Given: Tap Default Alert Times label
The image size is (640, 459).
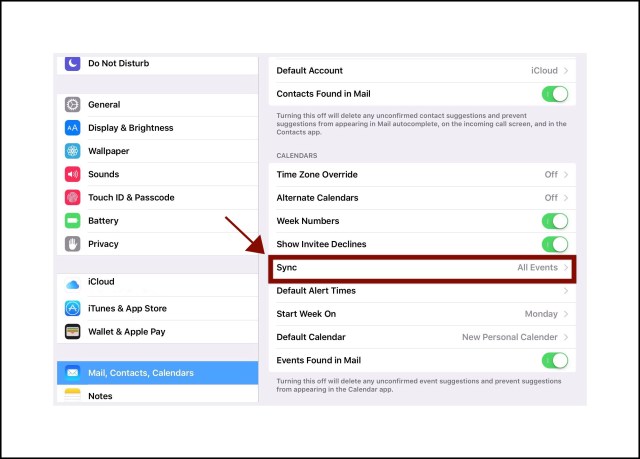Looking at the screenshot, I should click(316, 291).
